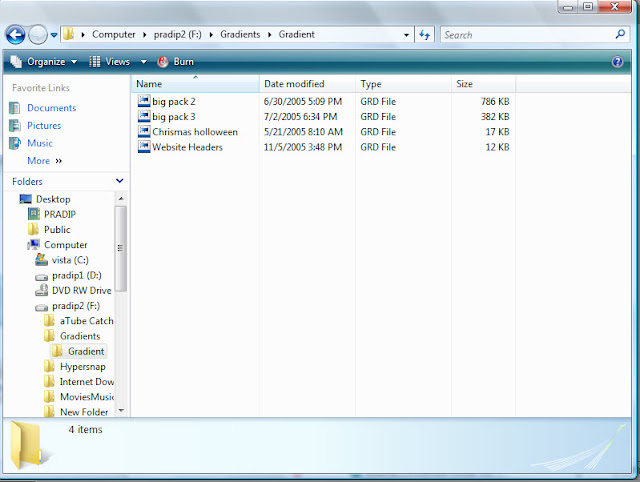Select Gradient subfolder in tree
The width and height of the screenshot is (640, 482).
tap(86, 351)
